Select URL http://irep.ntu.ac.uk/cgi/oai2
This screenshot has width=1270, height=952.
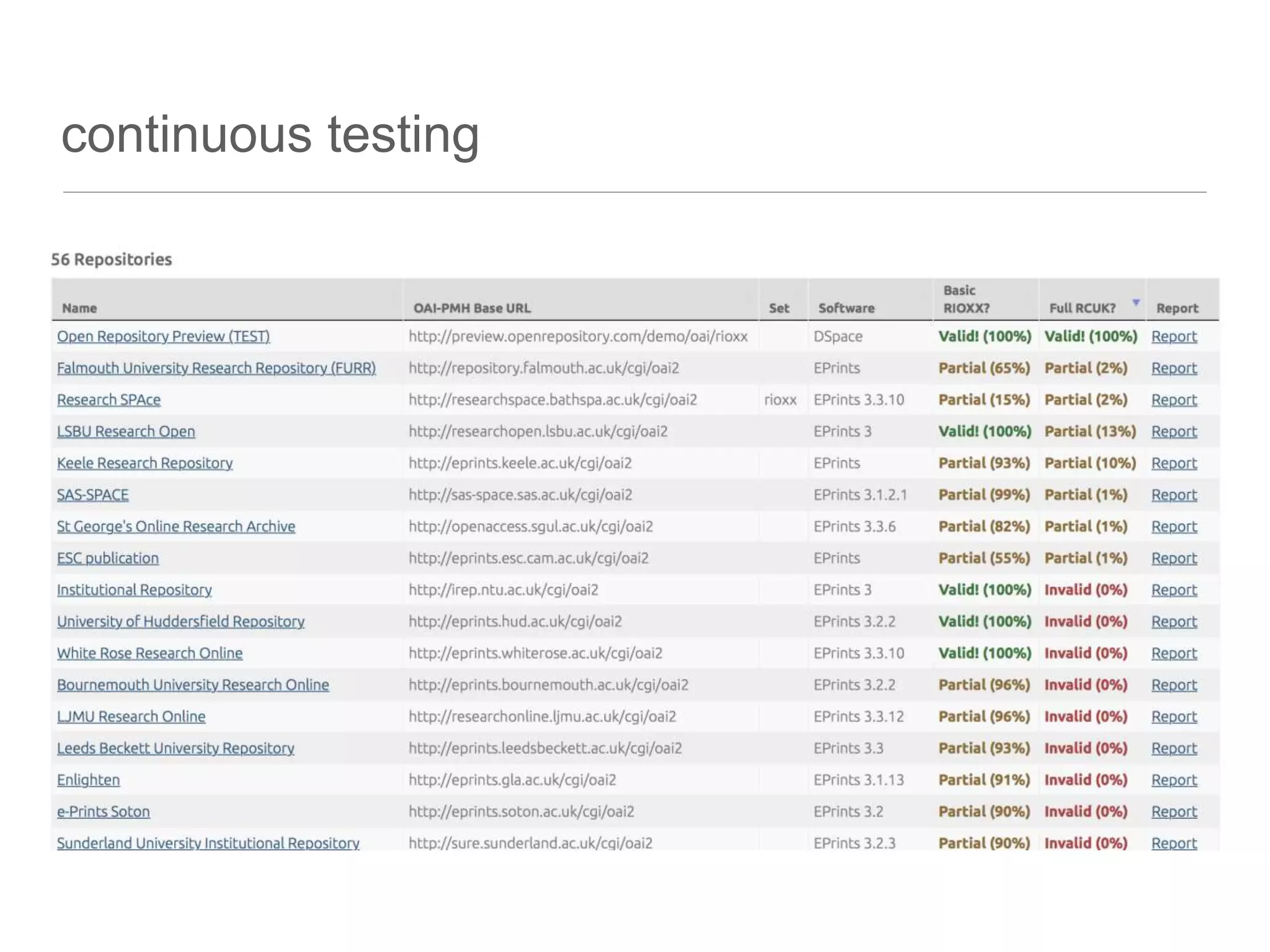click(504, 589)
